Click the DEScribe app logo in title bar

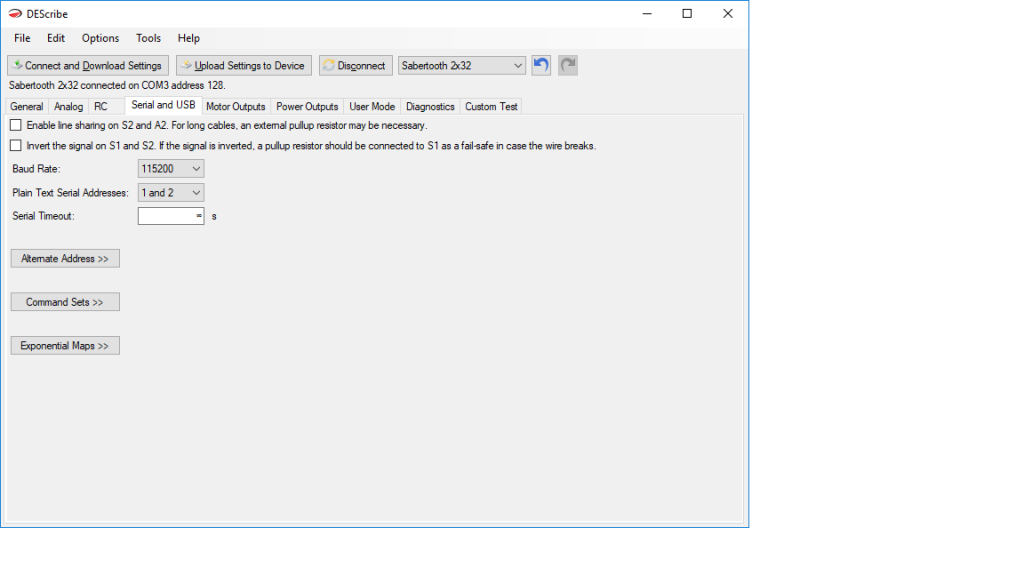click(15, 14)
